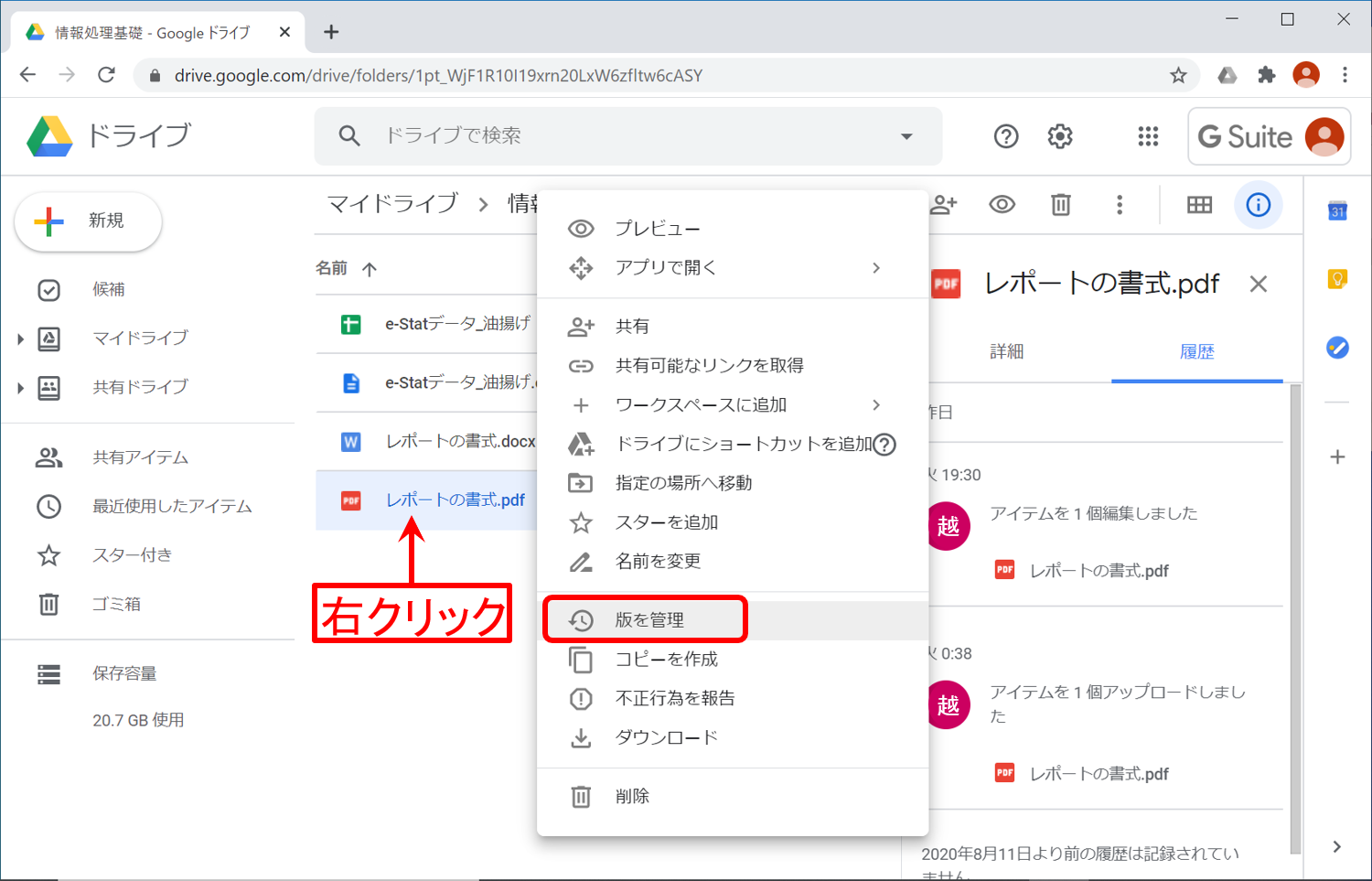Click the trash can remove icon in toolbar
This screenshot has width=1372, height=881.
click(1061, 205)
